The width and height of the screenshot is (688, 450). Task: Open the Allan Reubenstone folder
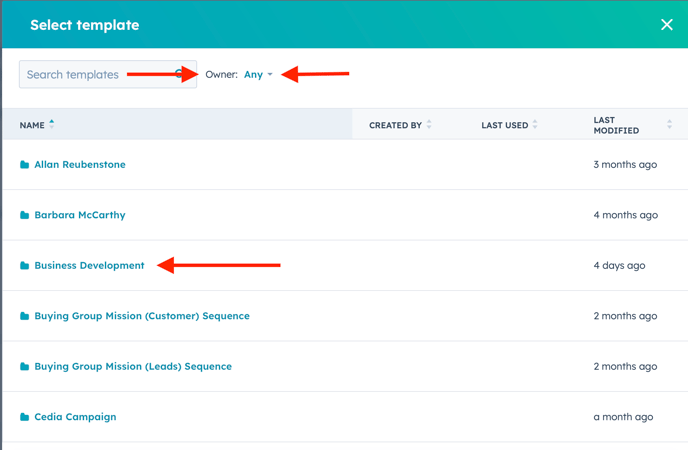click(x=80, y=165)
